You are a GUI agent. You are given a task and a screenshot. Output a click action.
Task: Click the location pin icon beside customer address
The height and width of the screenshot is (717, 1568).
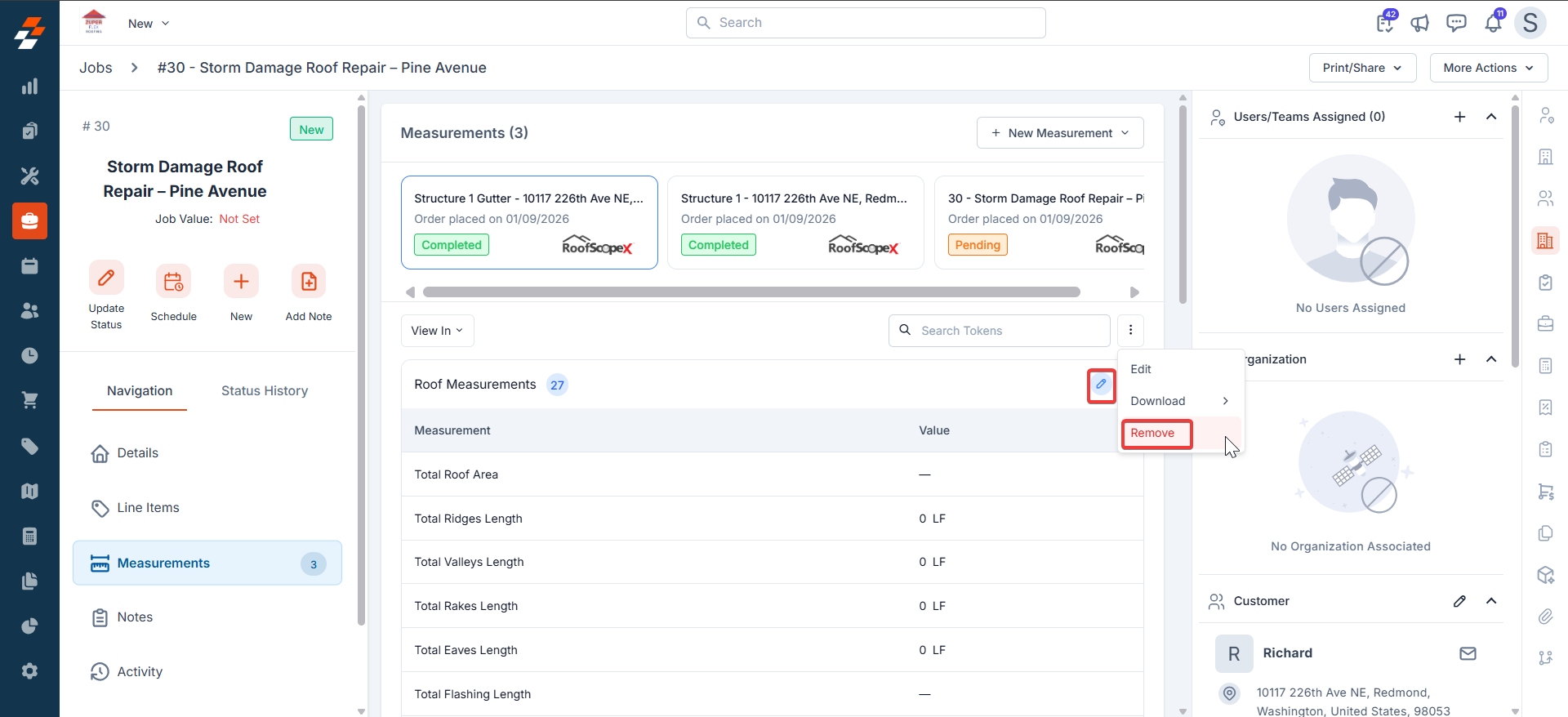(1229, 693)
